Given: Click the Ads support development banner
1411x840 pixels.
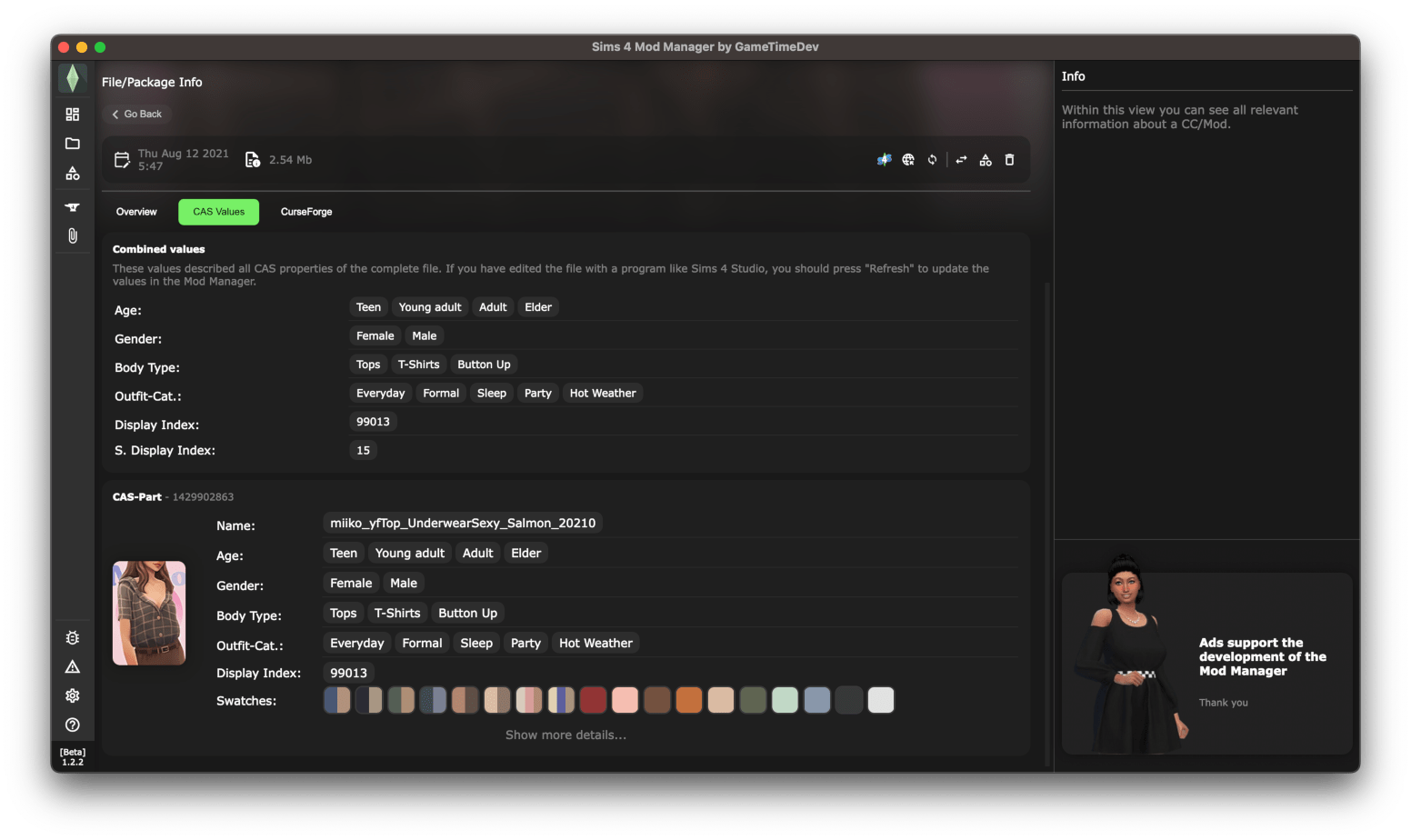Looking at the screenshot, I should click(1207, 664).
